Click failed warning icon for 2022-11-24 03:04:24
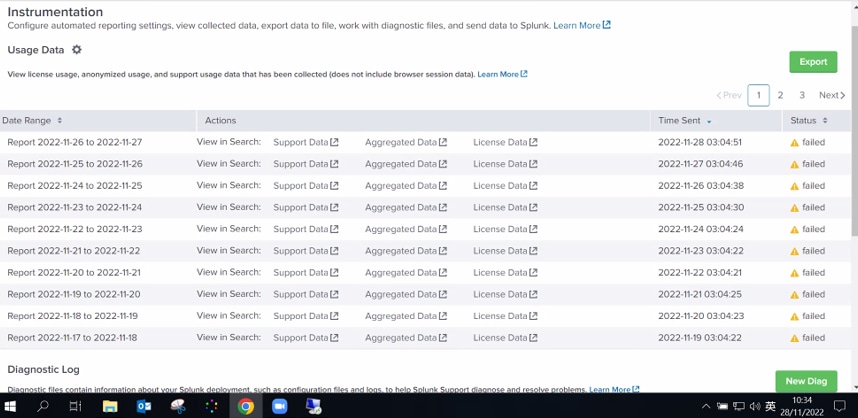The width and height of the screenshot is (858, 418). pos(795,229)
